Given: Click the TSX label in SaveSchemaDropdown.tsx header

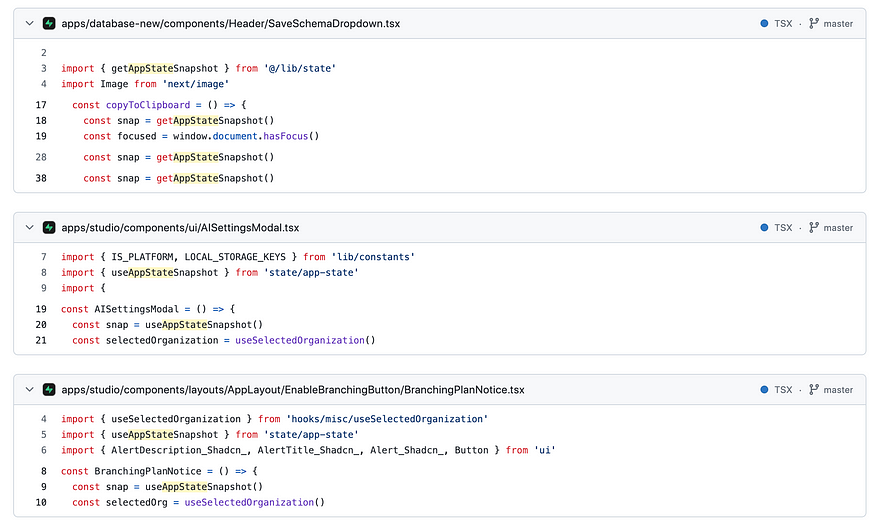Looking at the screenshot, I should pos(783,23).
